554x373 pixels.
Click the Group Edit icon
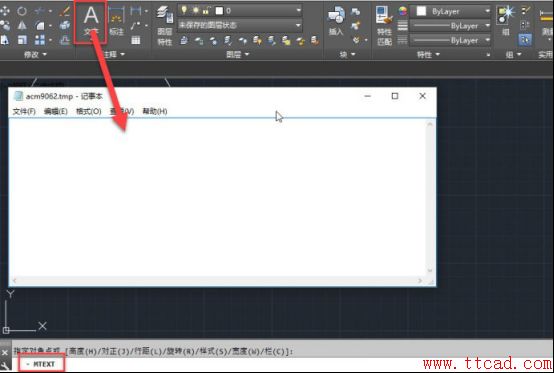pyautogui.click(x=526, y=25)
